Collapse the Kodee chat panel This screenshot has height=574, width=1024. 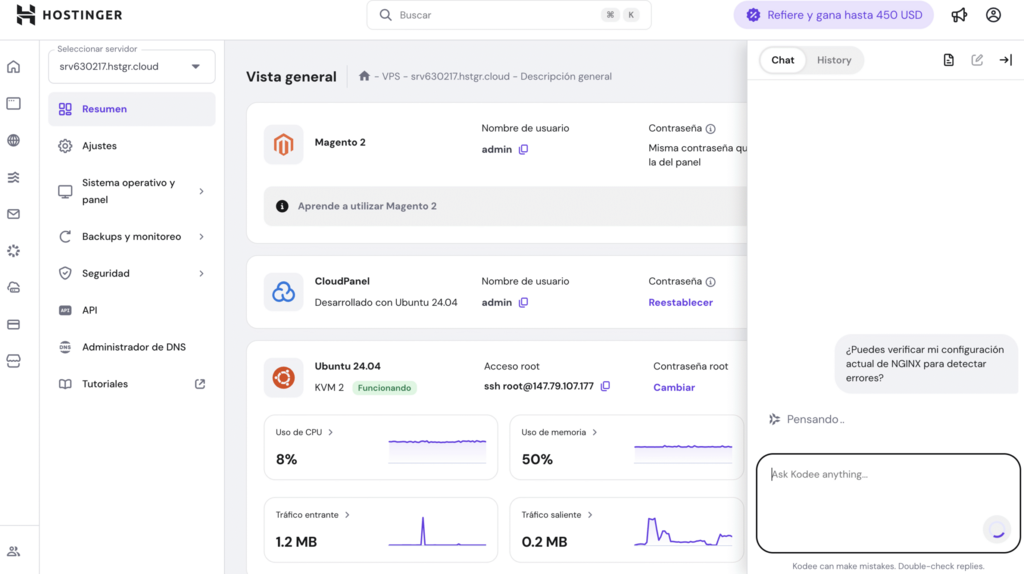tap(1006, 60)
